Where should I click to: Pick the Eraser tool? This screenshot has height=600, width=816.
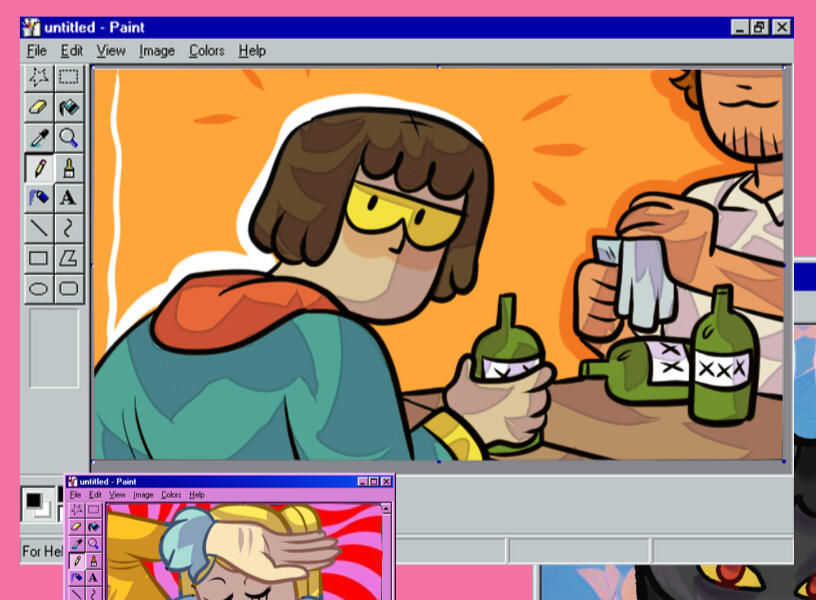point(38,107)
